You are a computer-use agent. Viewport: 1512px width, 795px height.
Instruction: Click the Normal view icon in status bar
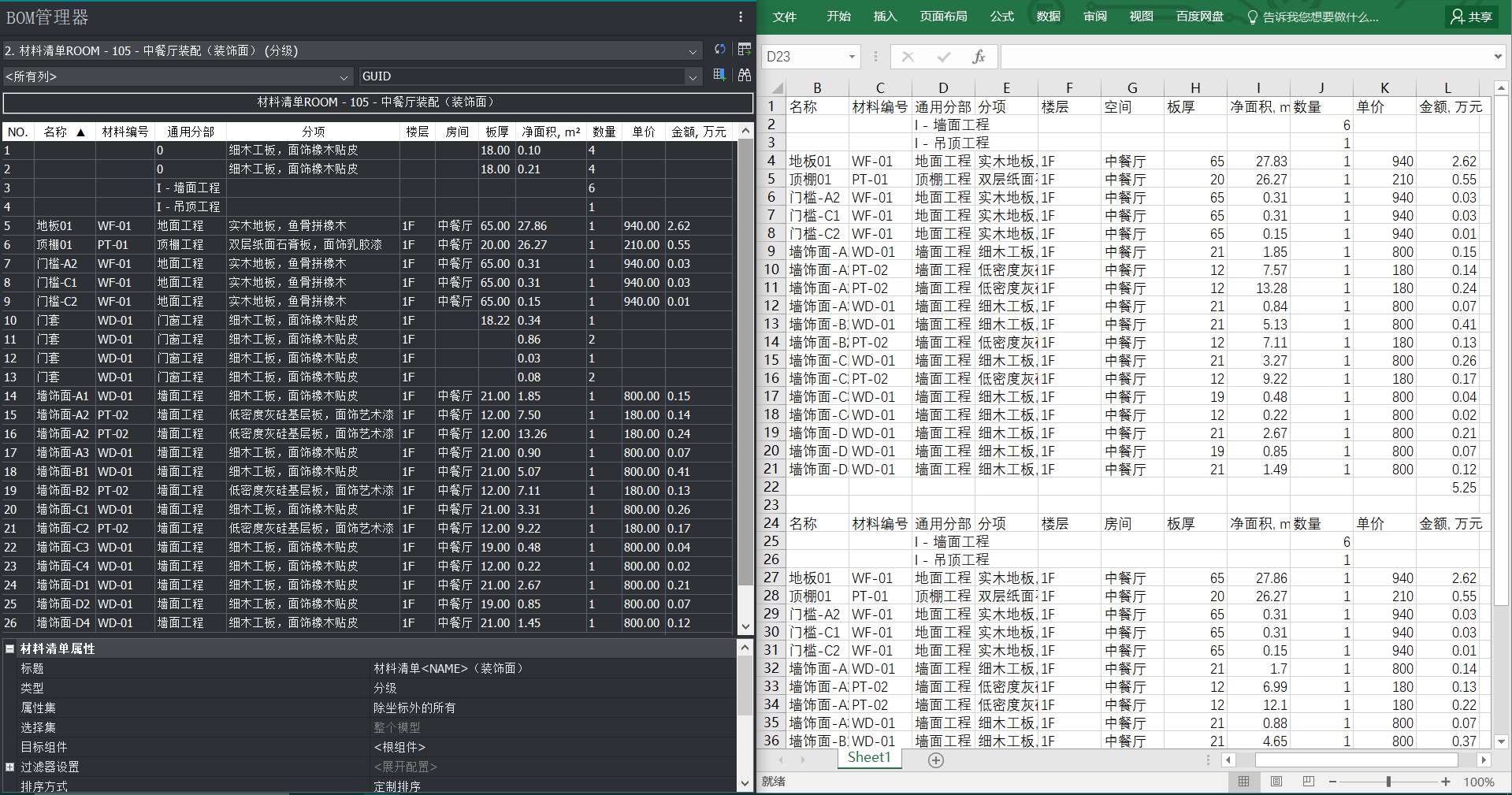pos(1245,782)
